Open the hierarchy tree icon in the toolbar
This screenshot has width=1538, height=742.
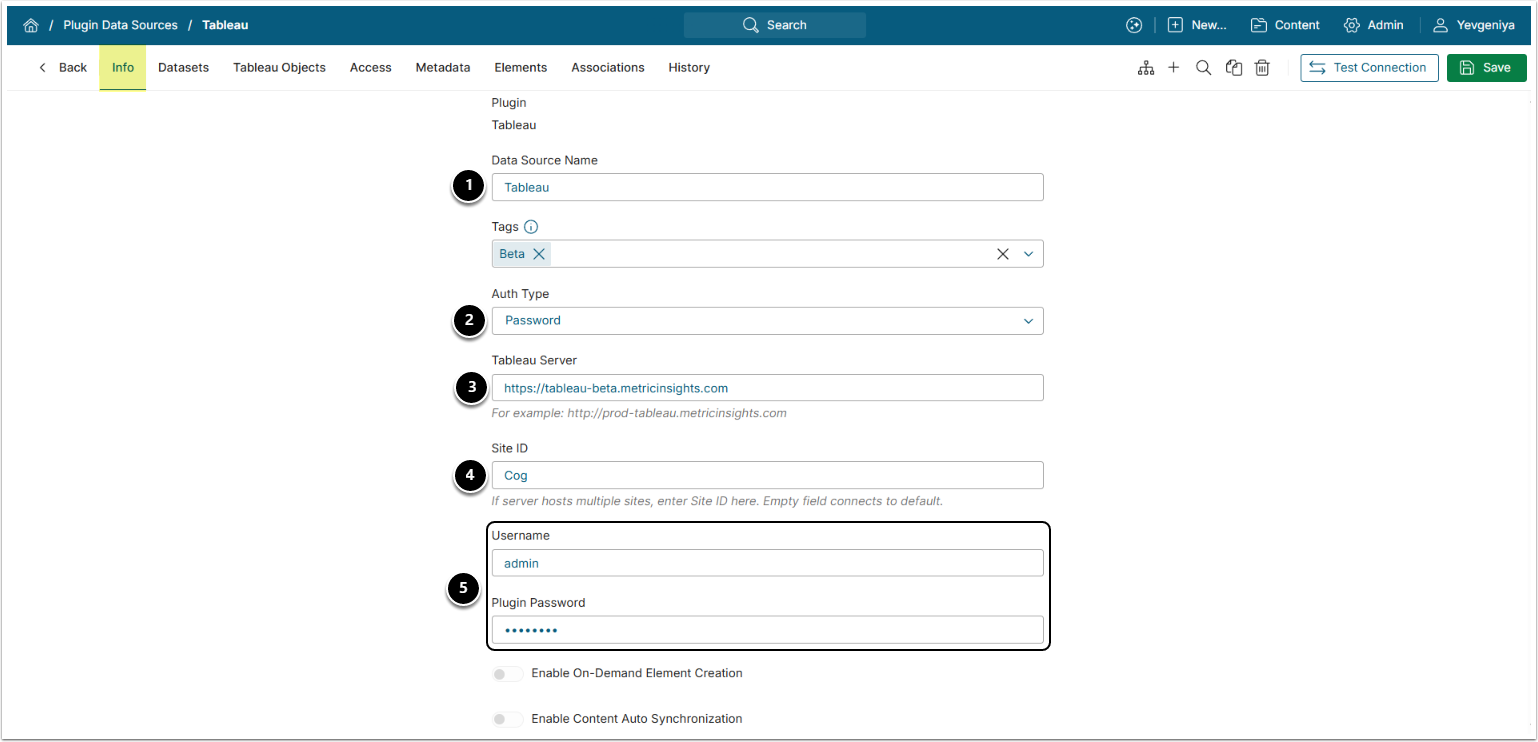point(1146,68)
